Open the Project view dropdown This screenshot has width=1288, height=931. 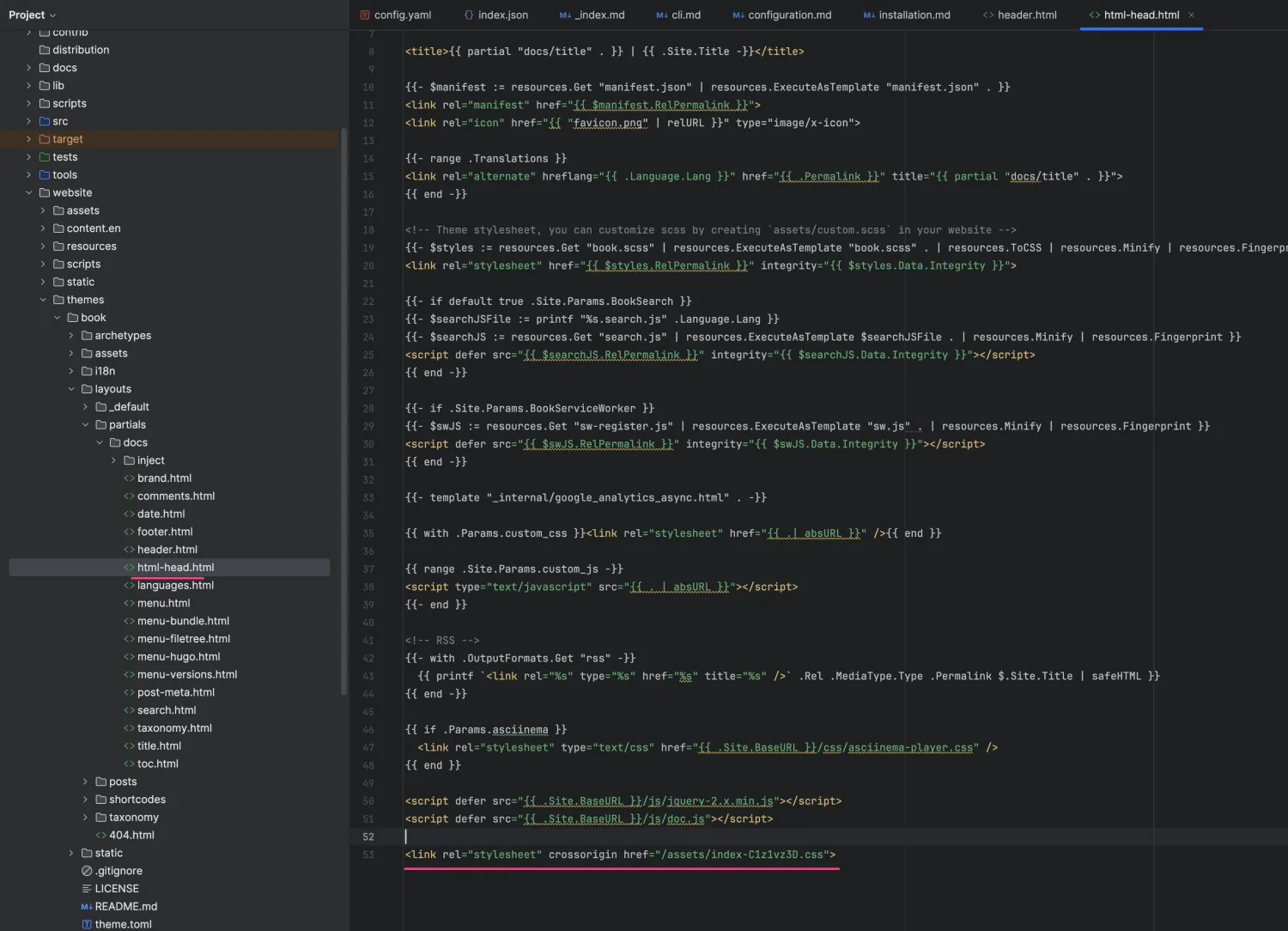(33, 15)
